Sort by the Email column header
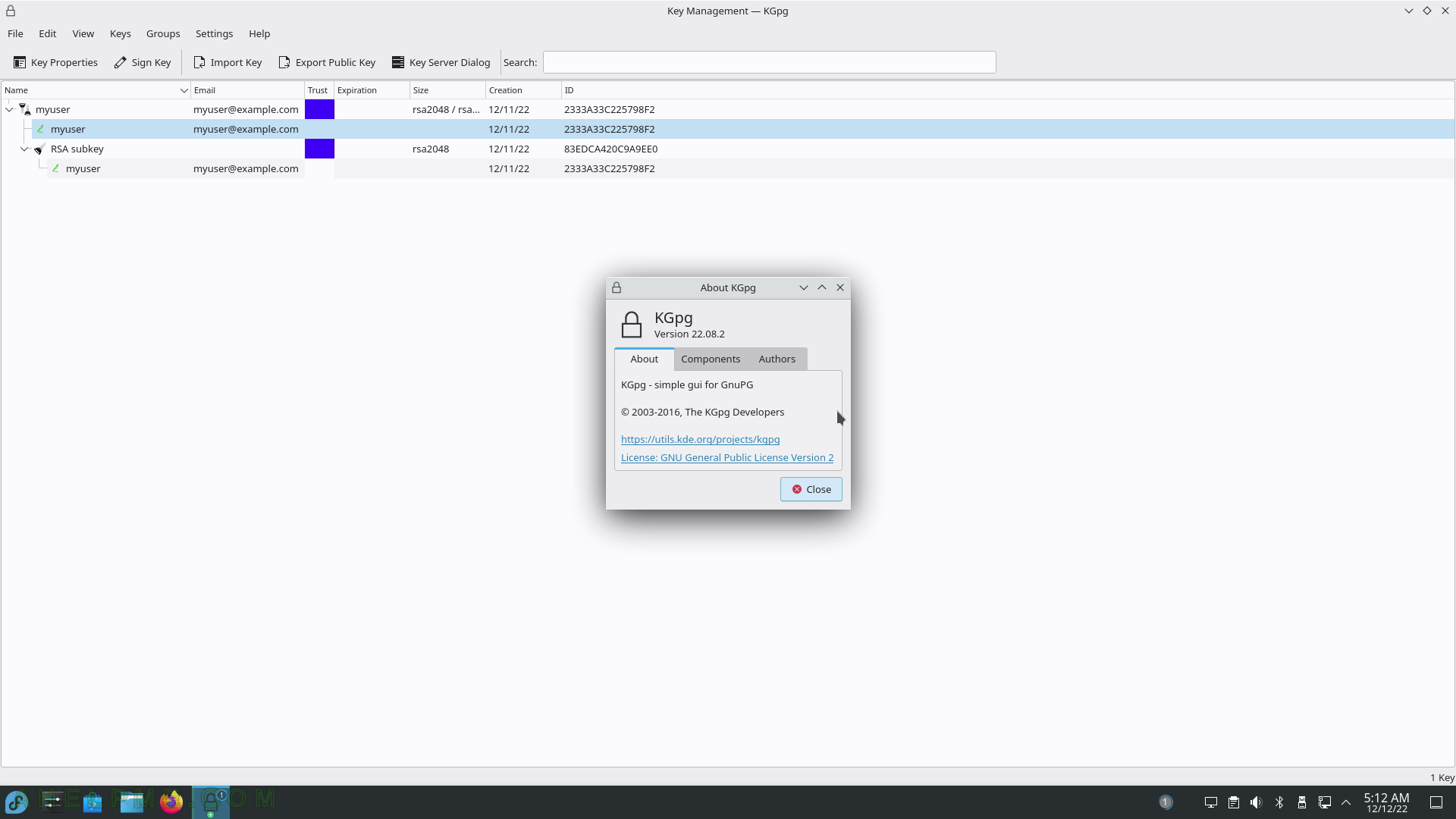Viewport: 1456px width, 819px height. point(247,90)
